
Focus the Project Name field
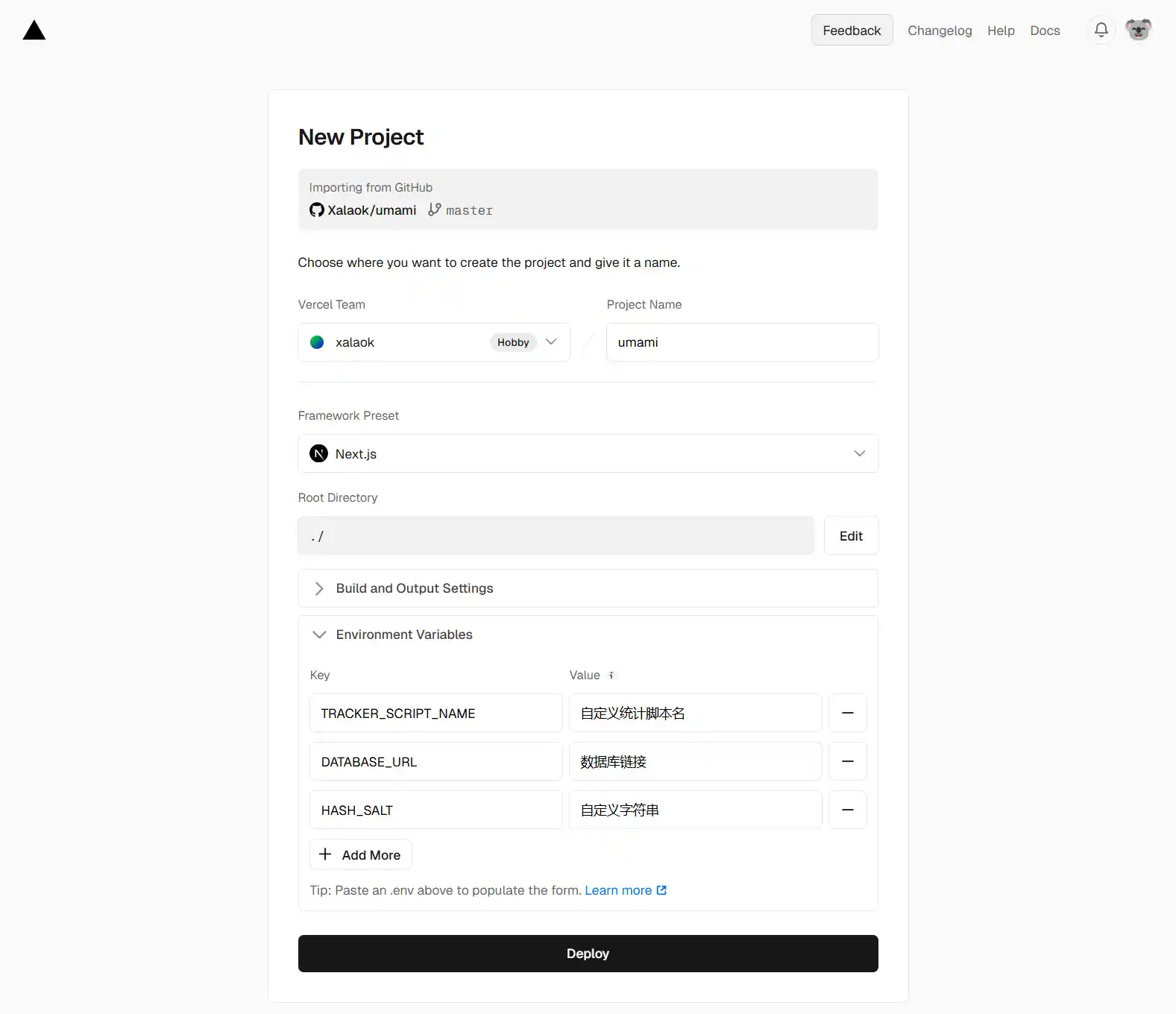[x=743, y=342]
